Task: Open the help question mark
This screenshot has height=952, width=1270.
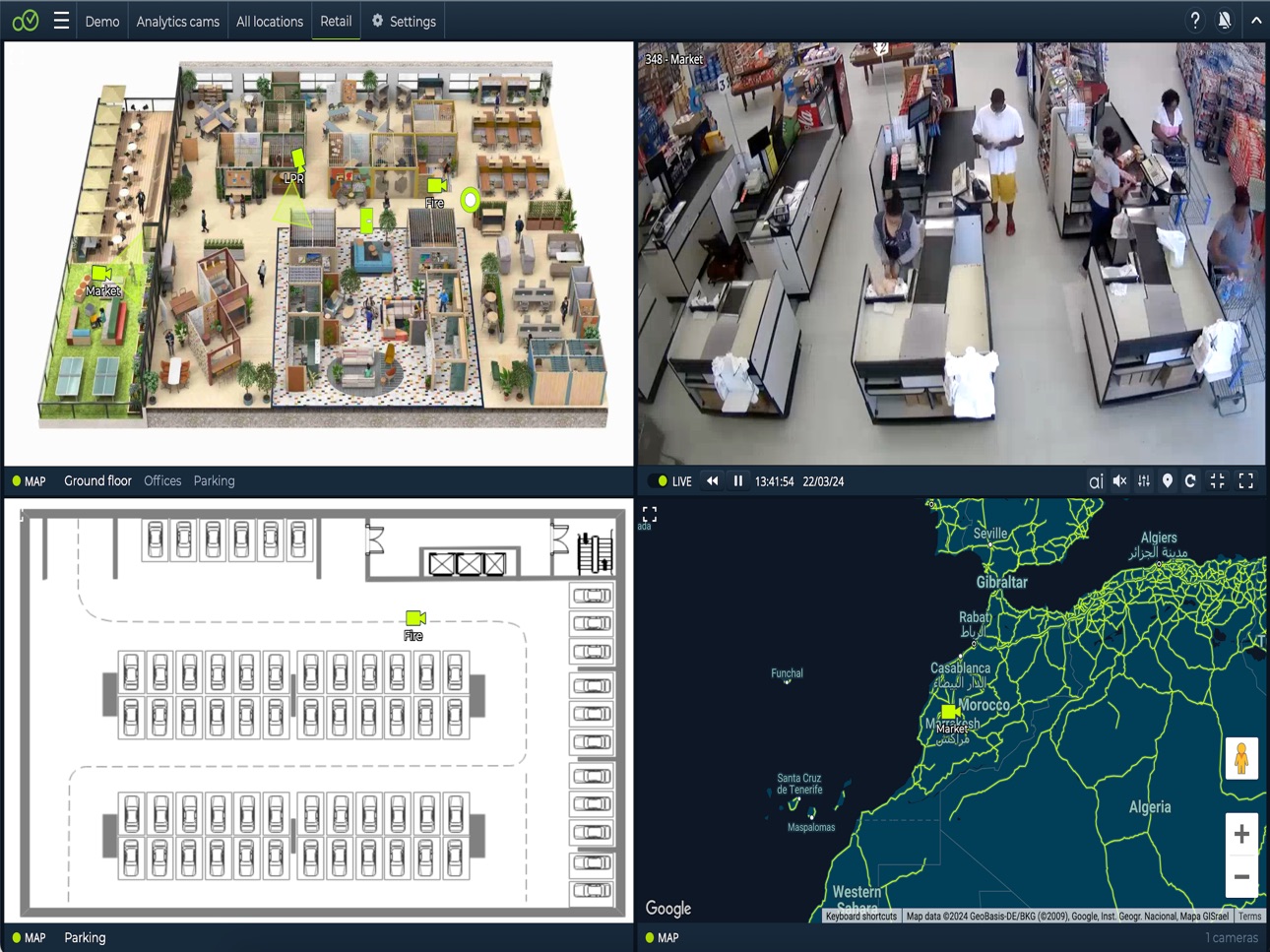Action: click(x=1194, y=21)
